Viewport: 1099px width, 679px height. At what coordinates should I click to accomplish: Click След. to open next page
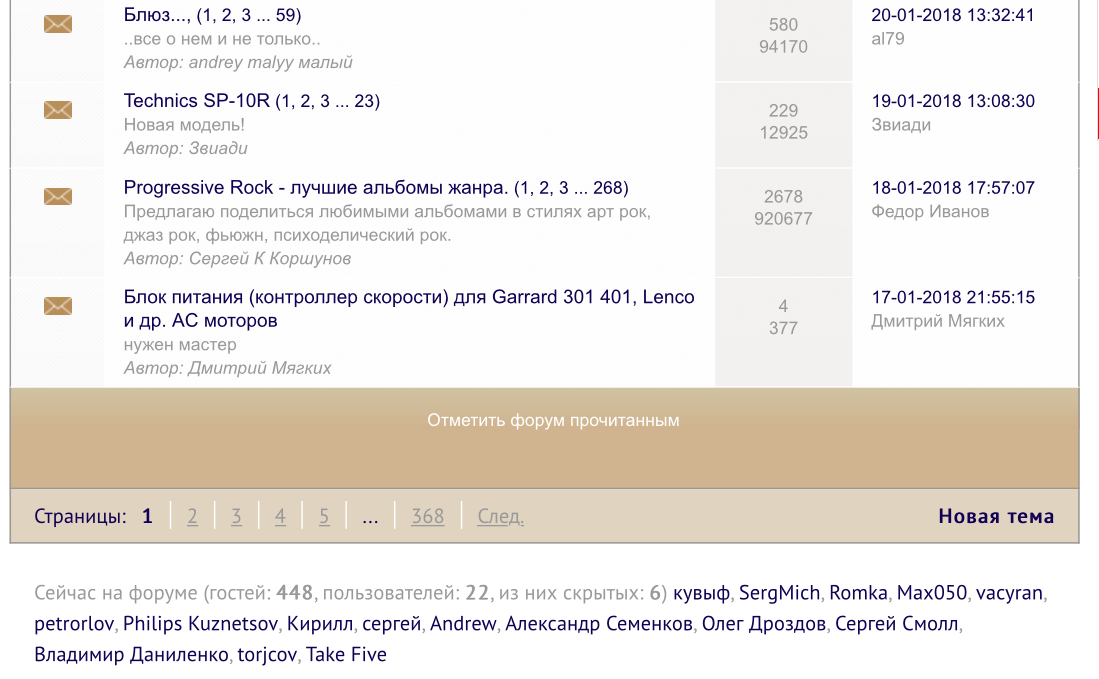[500, 517]
